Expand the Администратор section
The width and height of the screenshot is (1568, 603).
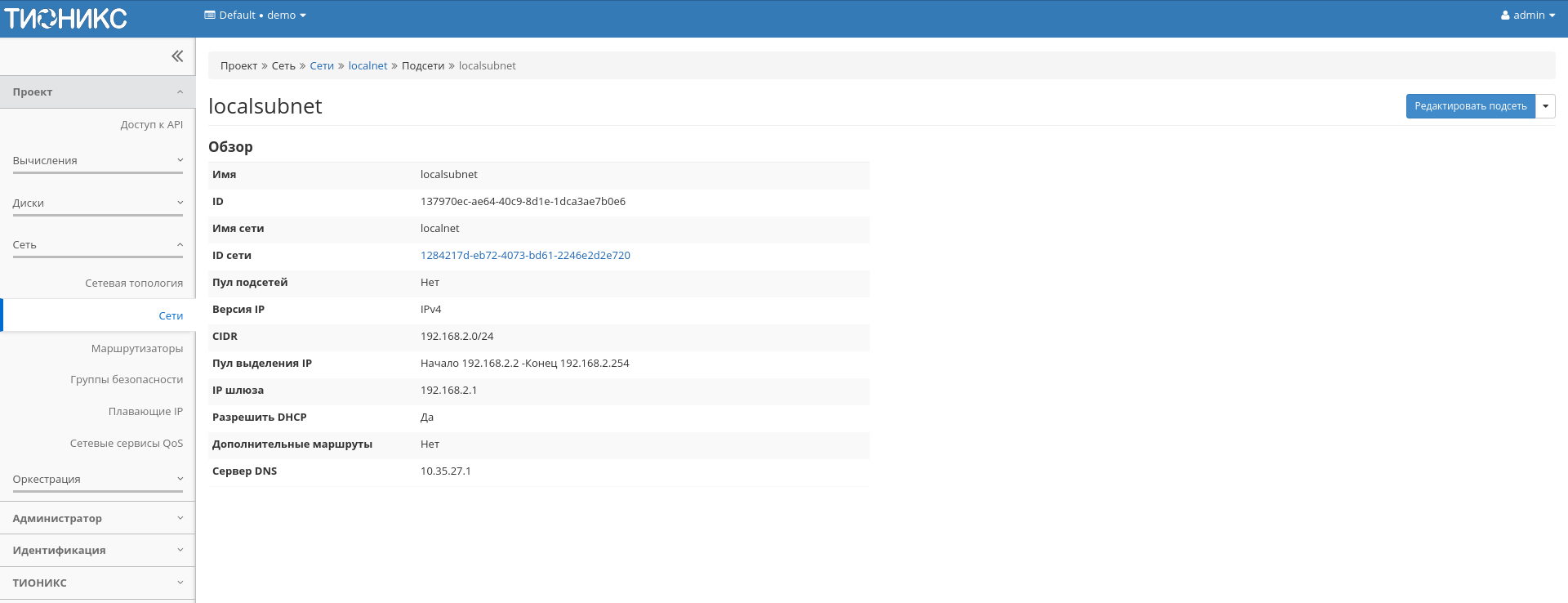pyautogui.click(x=97, y=519)
